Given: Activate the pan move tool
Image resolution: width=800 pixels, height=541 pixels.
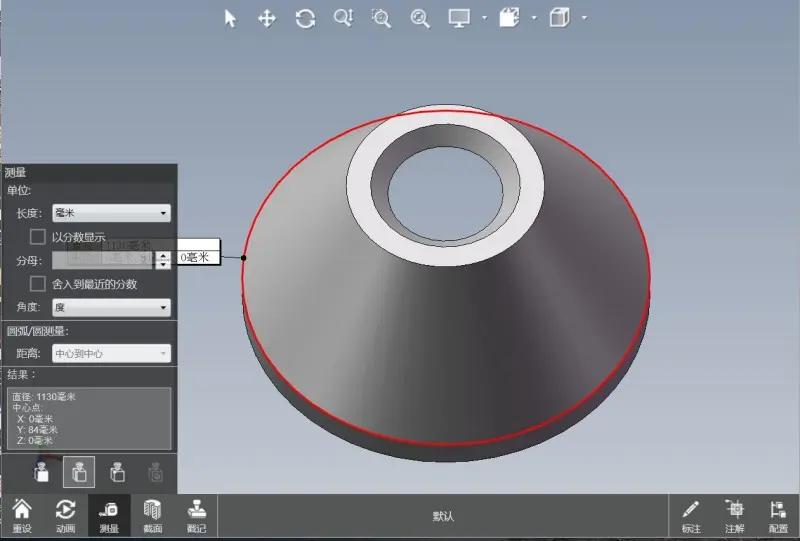Looking at the screenshot, I should tap(267, 18).
